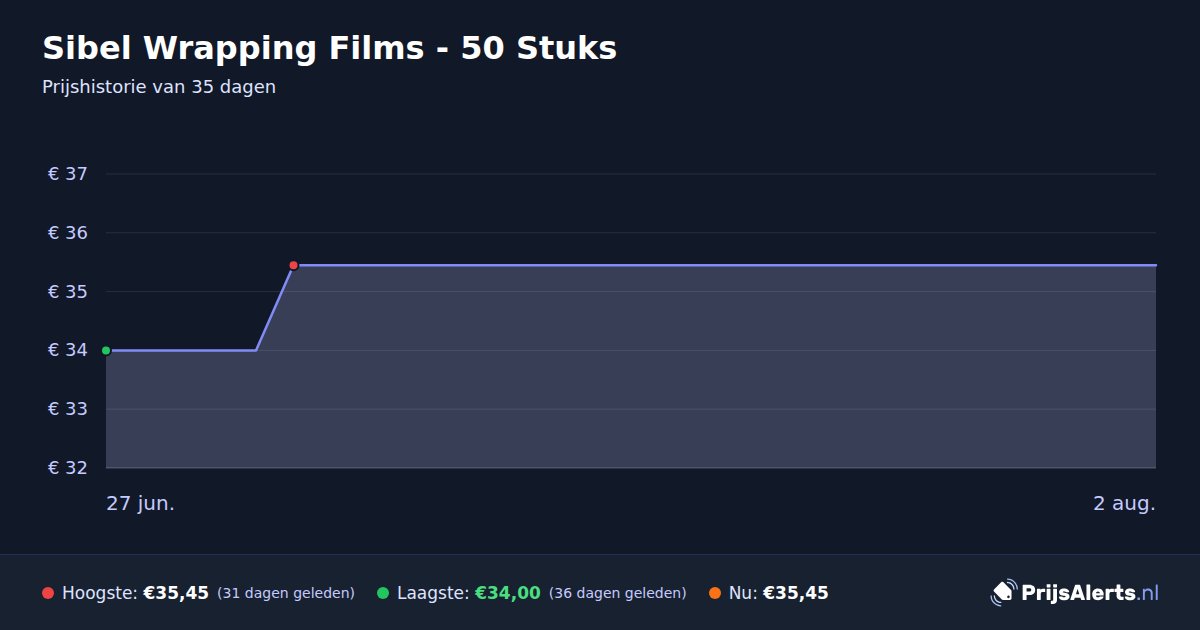The image size is (1200, 630).
Task: Click the red highest price dot on chart
Action: 293,265
